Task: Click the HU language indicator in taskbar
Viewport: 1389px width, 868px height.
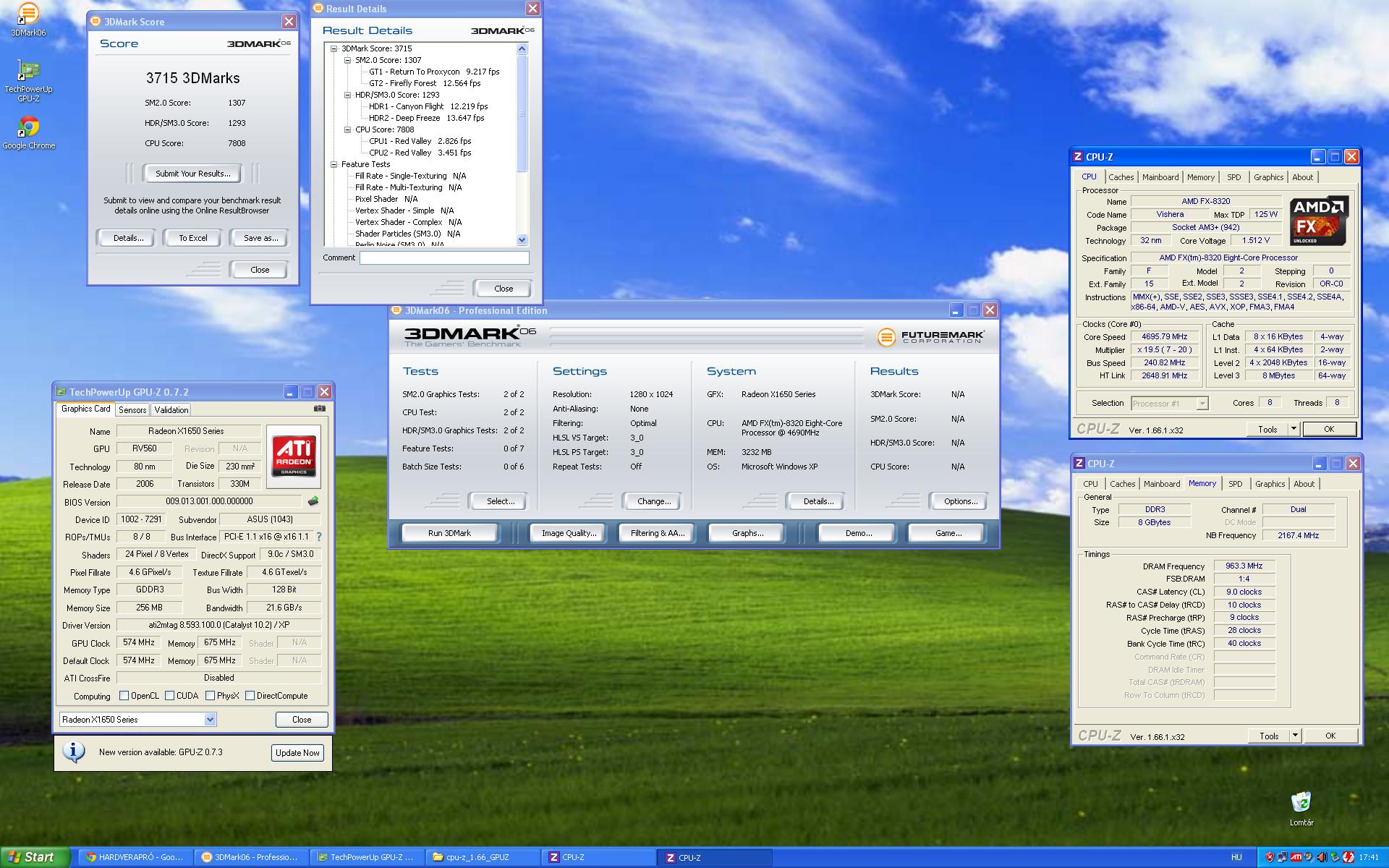Action: pyautogui.click(x=1236, y=857)
